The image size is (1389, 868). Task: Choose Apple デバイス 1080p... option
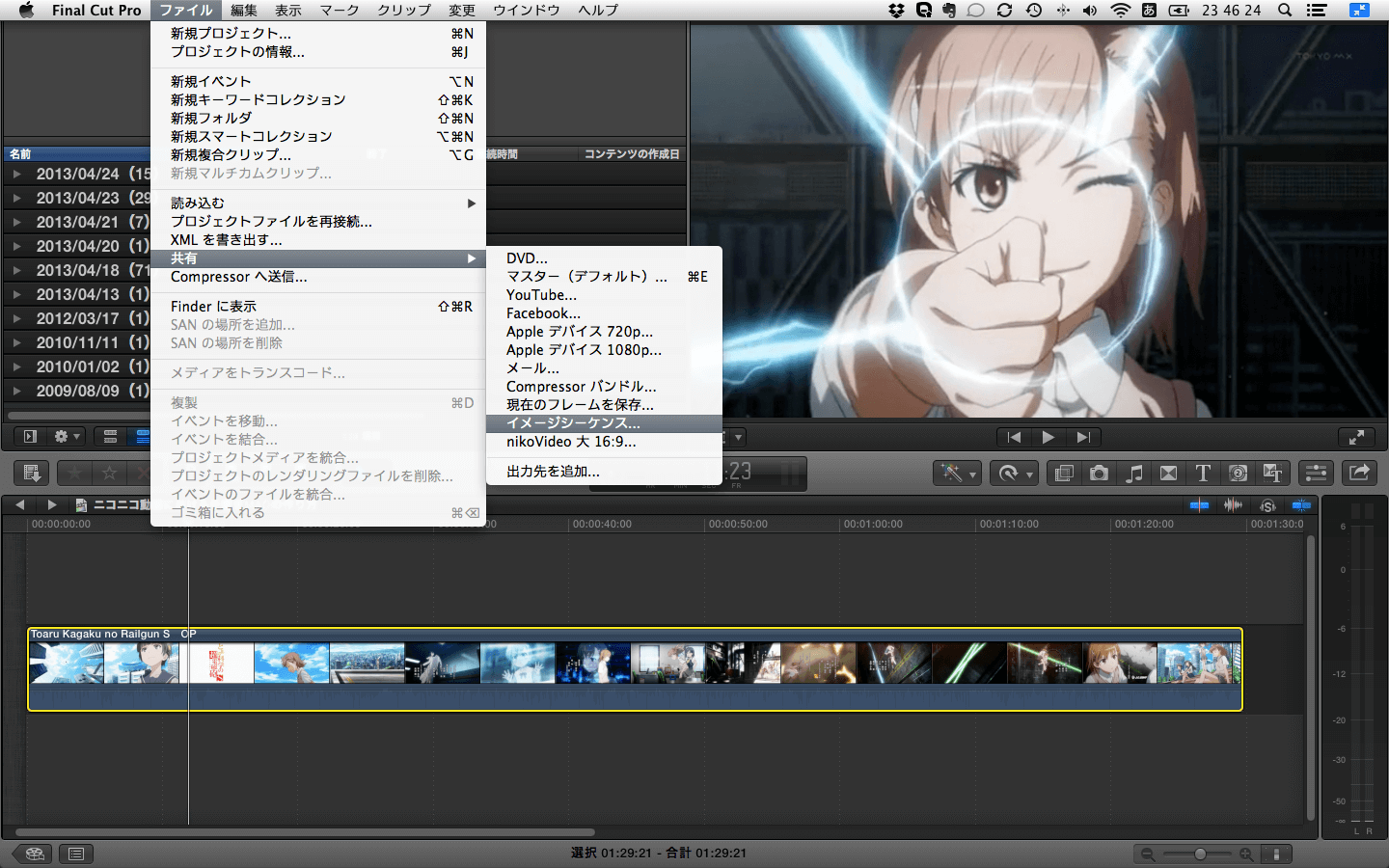coord(605,350)
